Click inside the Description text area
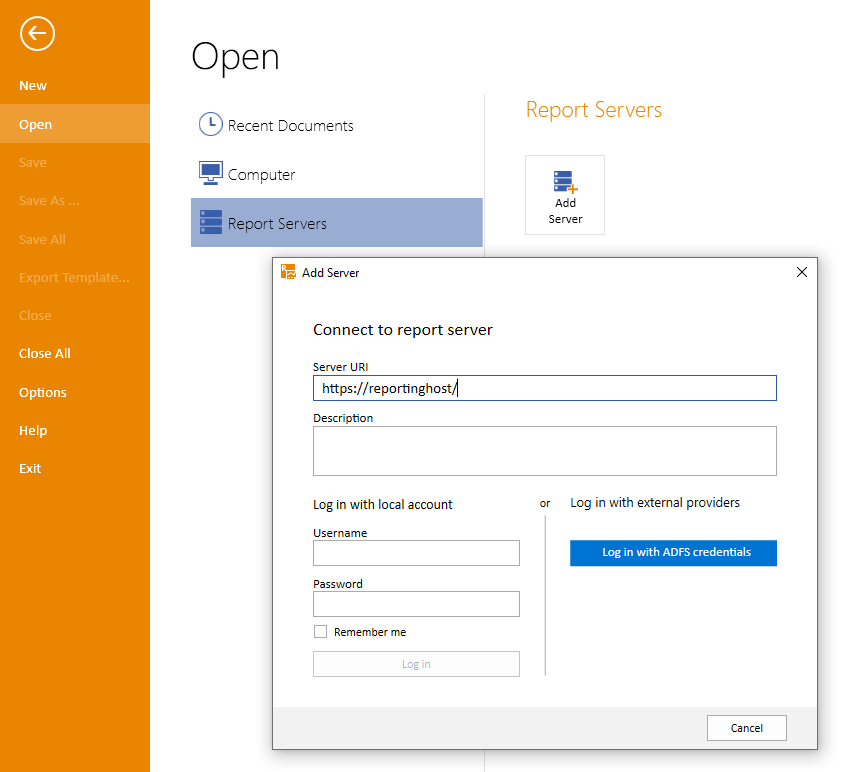Screen dimensions: 846x772 click(x=545, y=451)
